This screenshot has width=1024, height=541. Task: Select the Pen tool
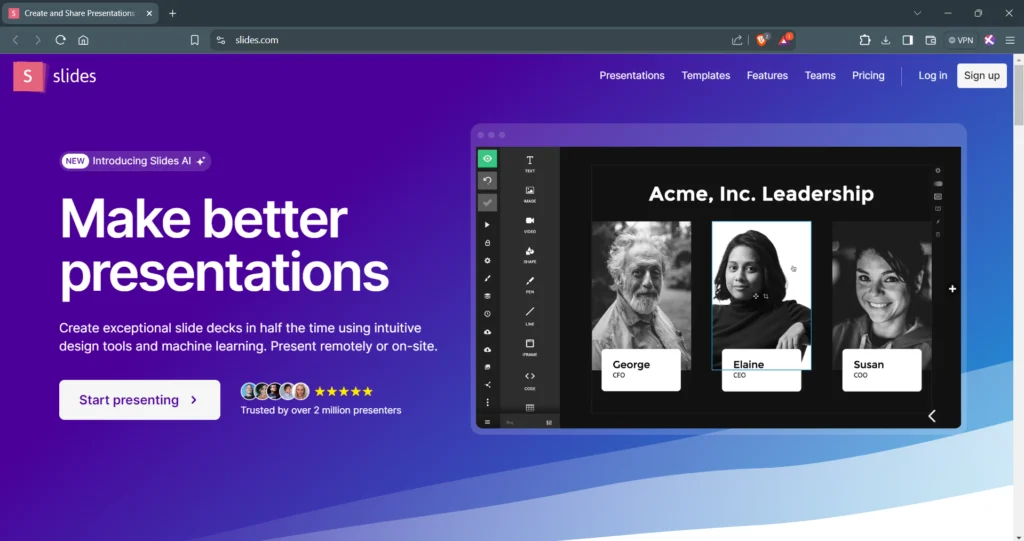(x=530, y=284)
